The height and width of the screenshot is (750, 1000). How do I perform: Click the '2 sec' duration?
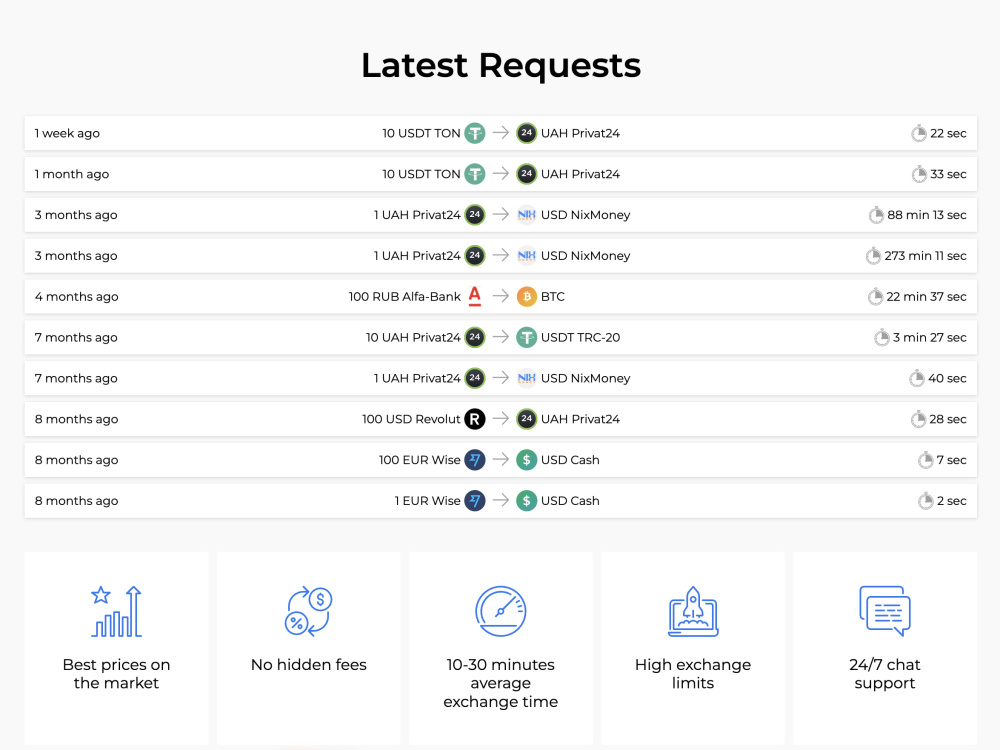(952, 501)
